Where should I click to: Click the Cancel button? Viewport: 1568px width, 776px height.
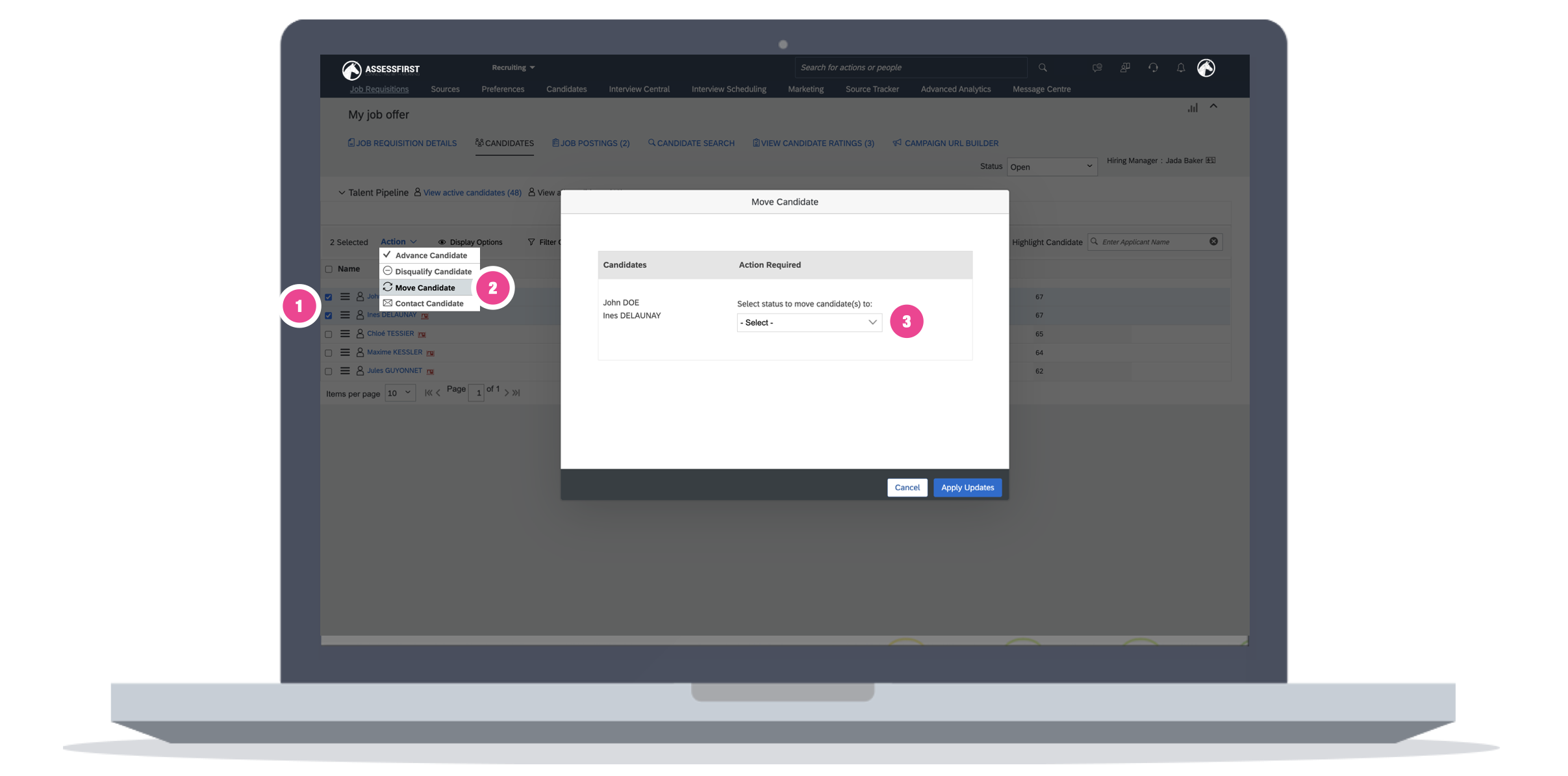coord(907,487)
